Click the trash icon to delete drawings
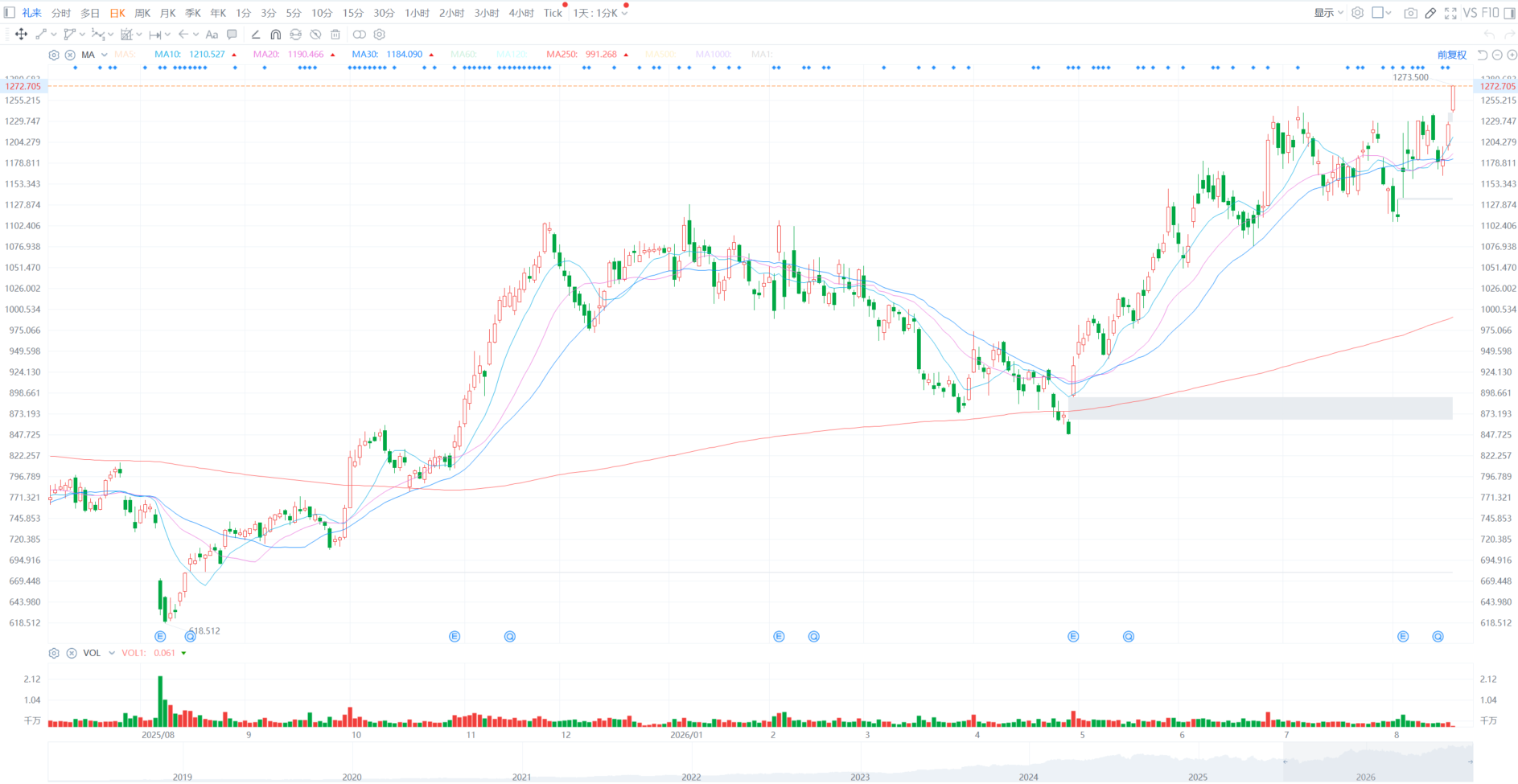This screenshot has height=784, width=1518. tap(335, 34)
